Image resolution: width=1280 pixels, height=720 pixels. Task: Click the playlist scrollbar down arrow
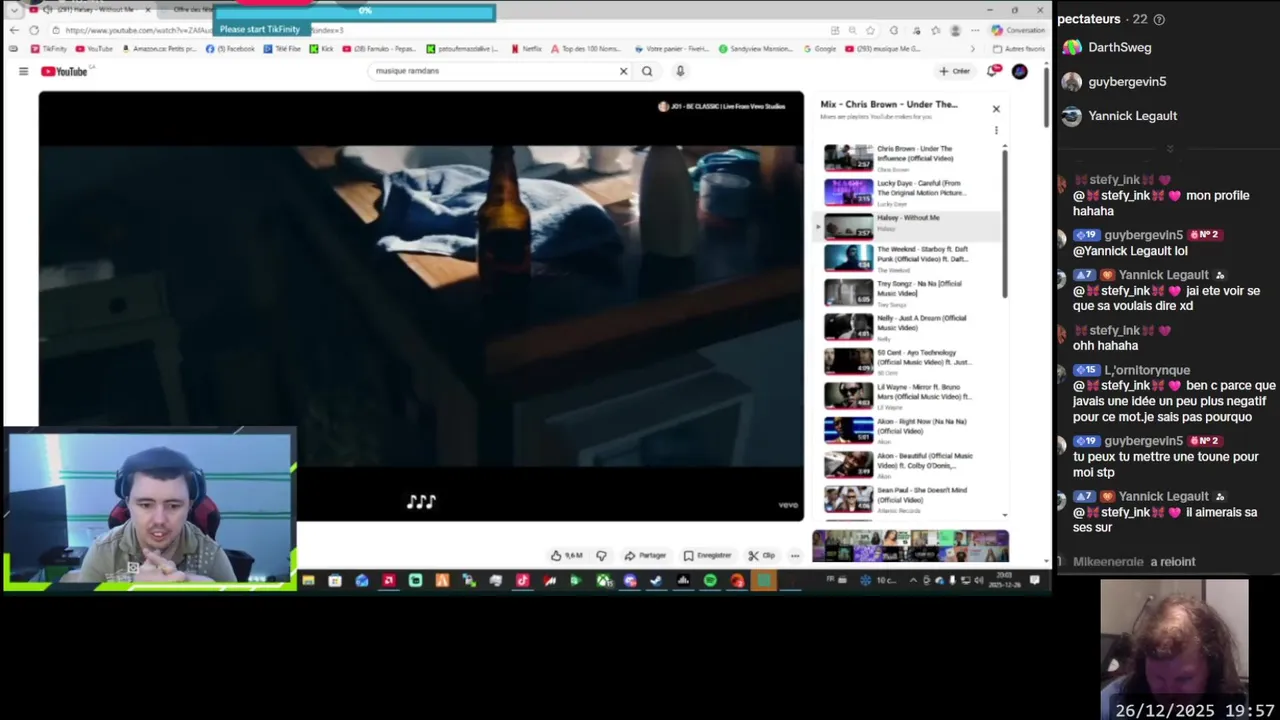1005,515
